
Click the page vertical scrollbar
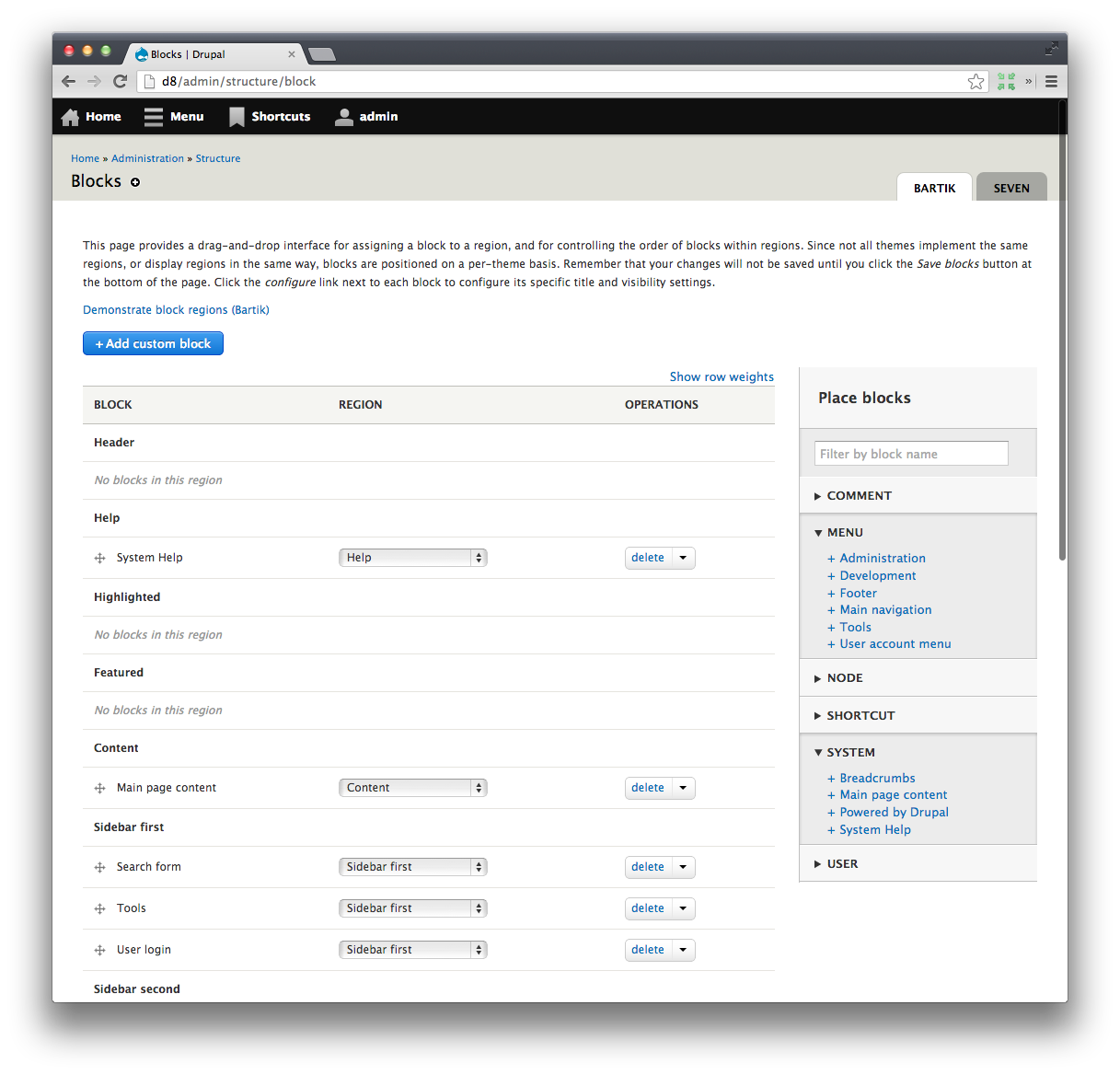coord(1062,331)
